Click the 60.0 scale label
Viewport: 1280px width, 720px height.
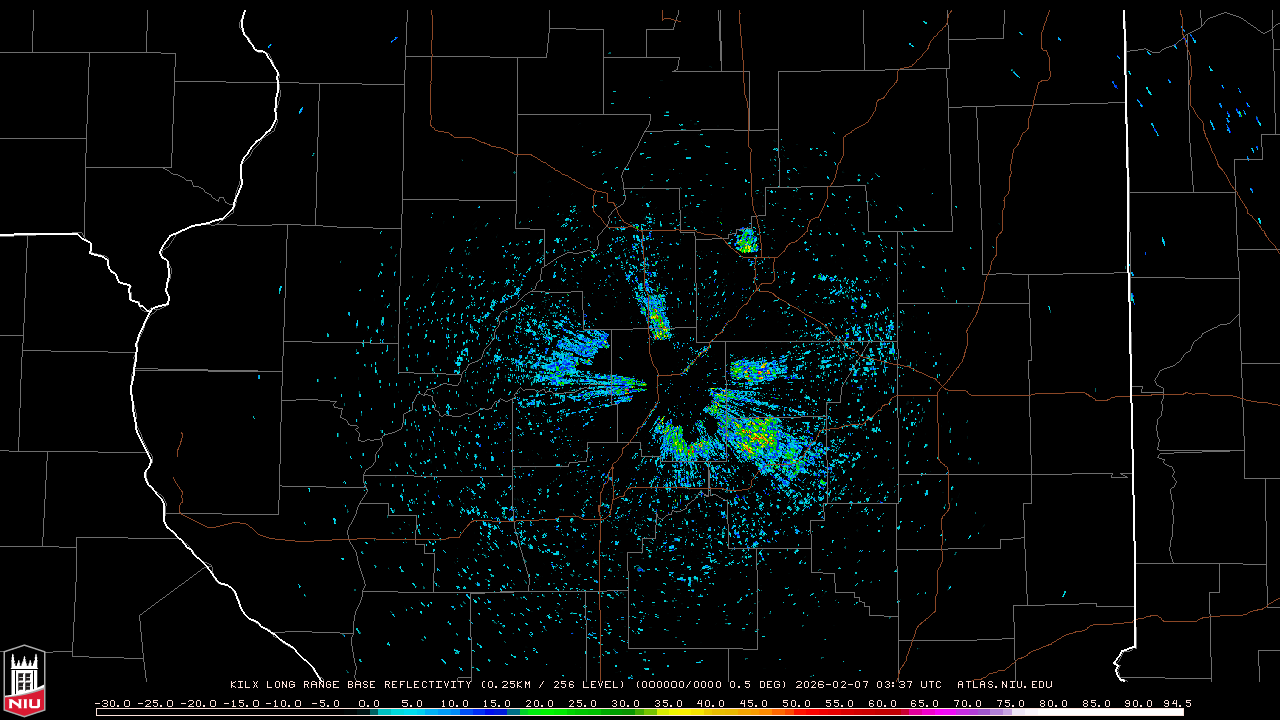pyautogui.click(x=883, y=703)
